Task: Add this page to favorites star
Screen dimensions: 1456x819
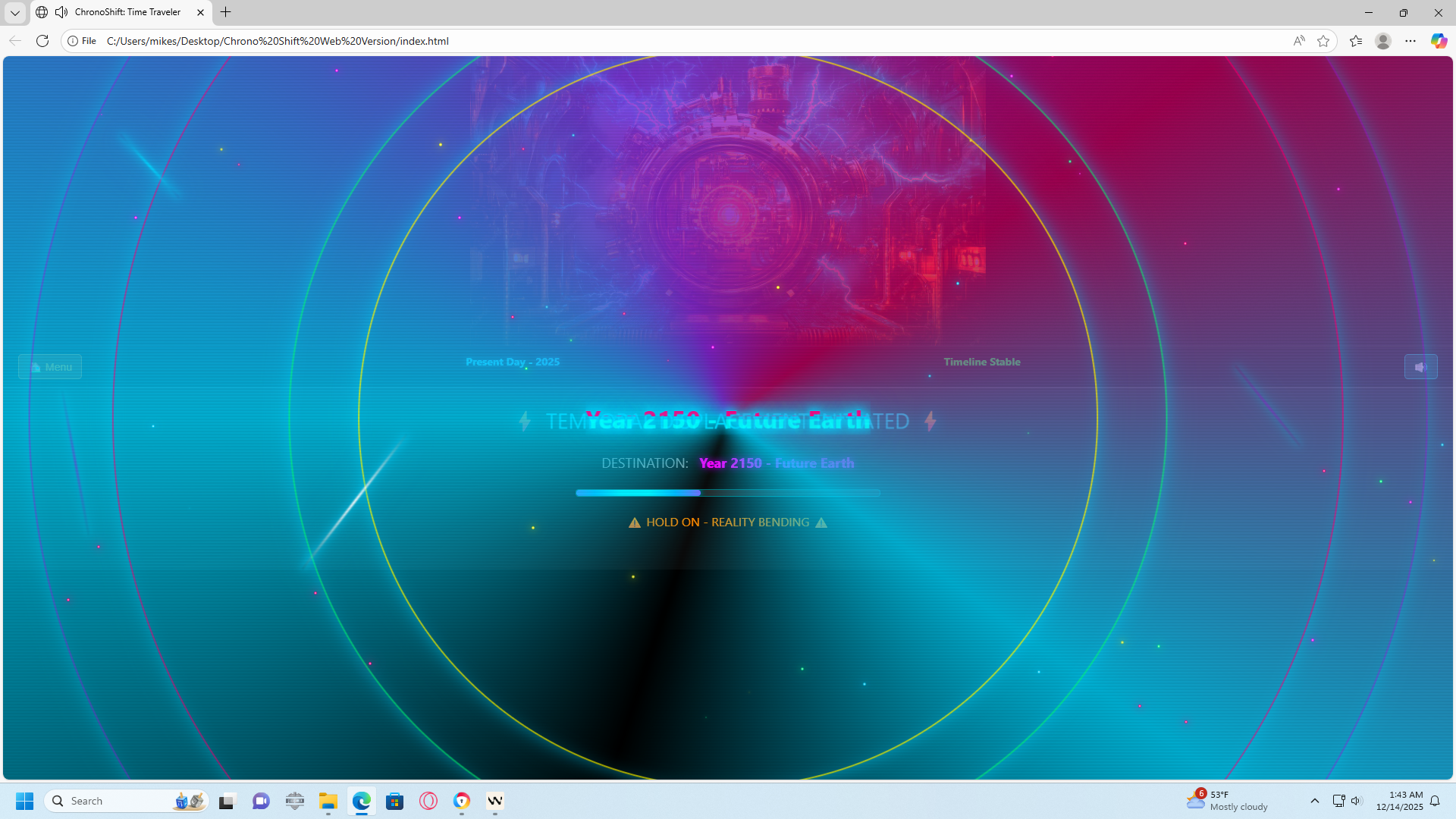Action: click(1323, 41)
